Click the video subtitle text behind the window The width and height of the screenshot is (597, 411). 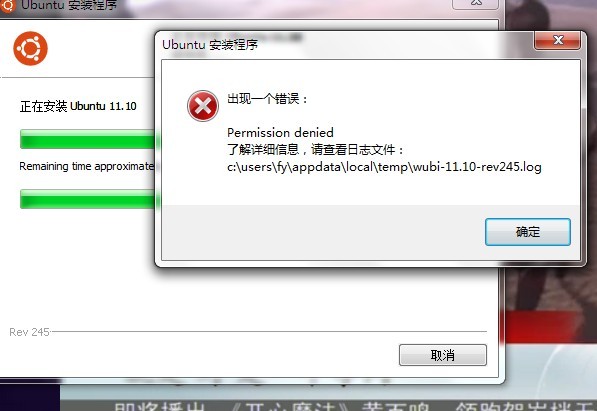pos(354,405)
